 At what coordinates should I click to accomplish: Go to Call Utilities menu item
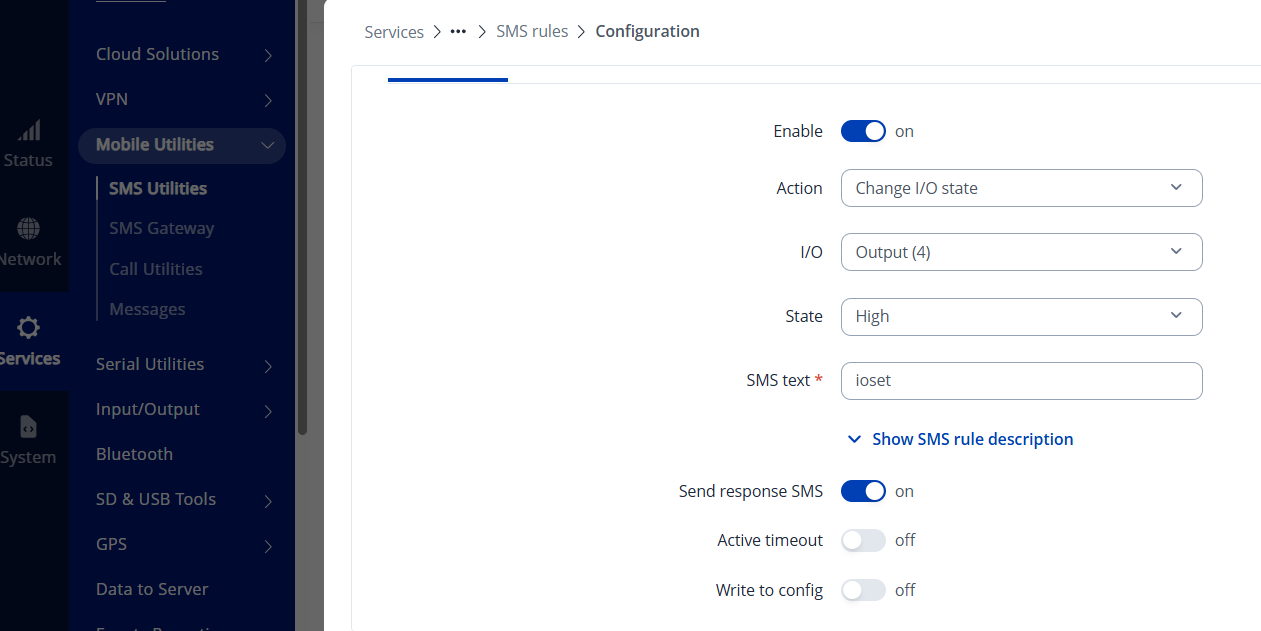coord(156,269)
